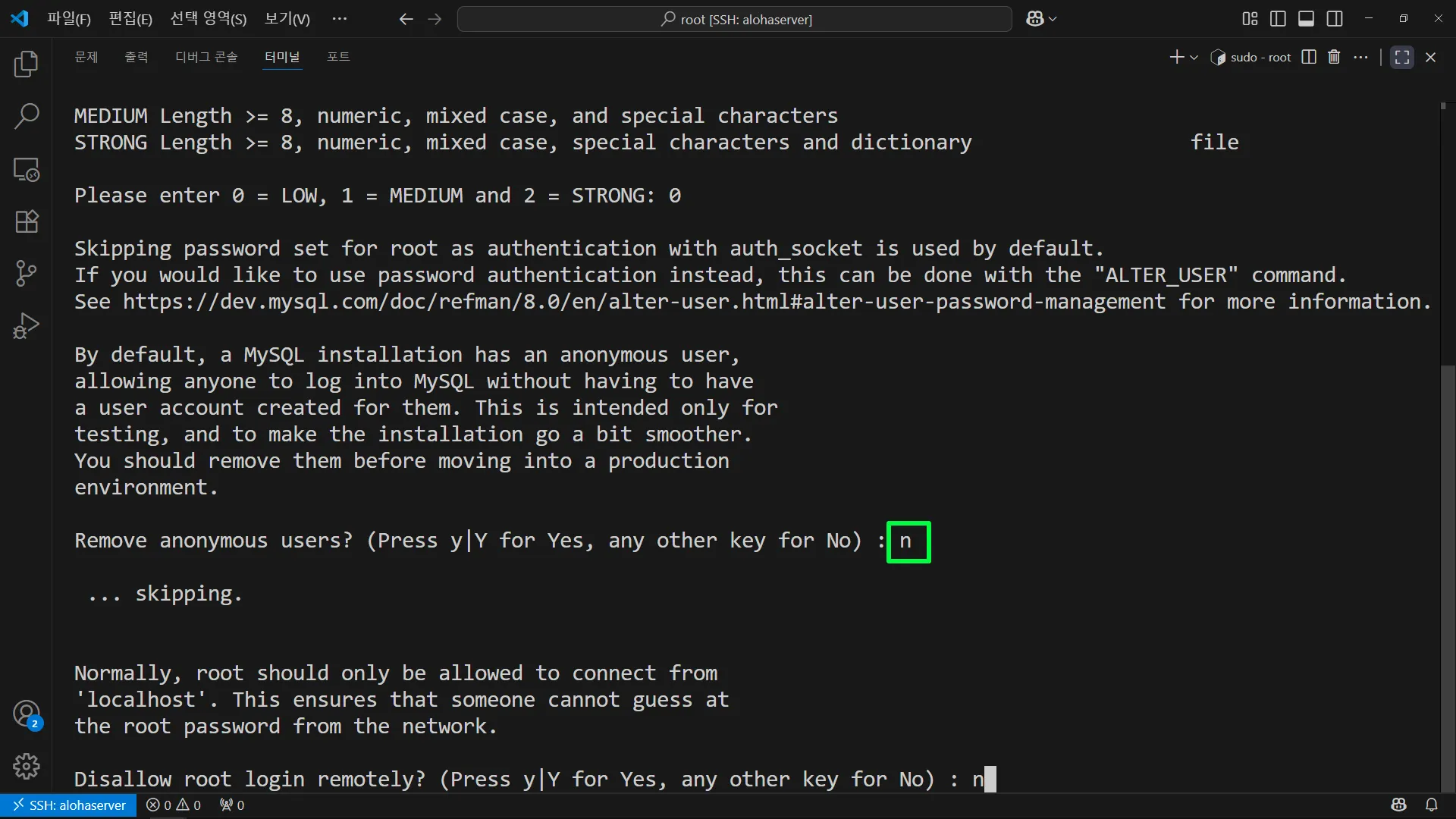Screen dimensions: 1456x819
Task: Open Copilot chat dropdown in title bar
Action: coord(1053,19)
